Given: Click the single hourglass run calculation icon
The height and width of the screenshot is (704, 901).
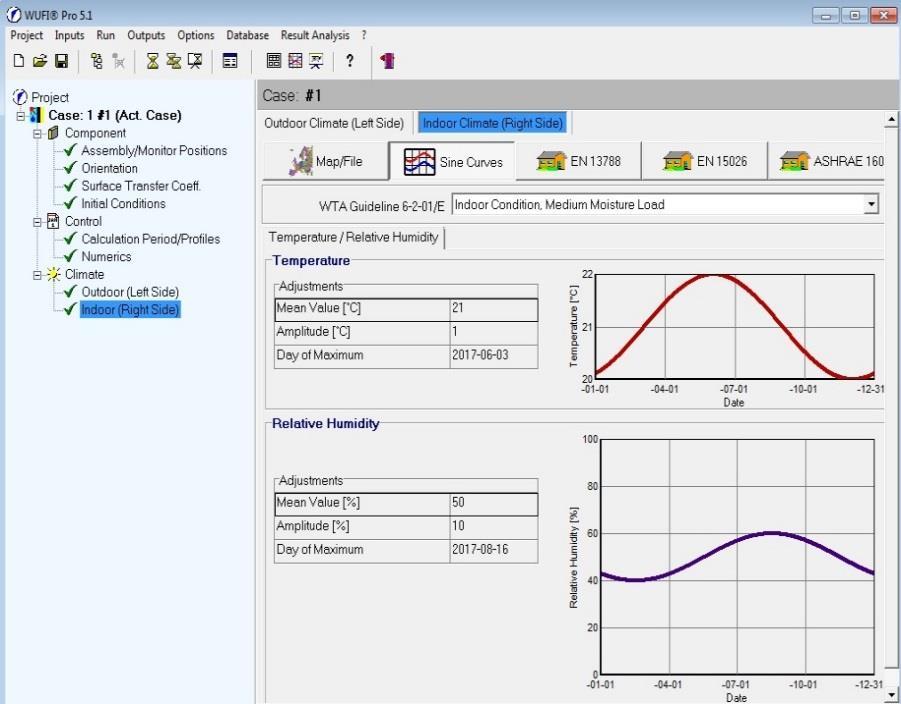Looking at the screenshot, I should (152, 60).
